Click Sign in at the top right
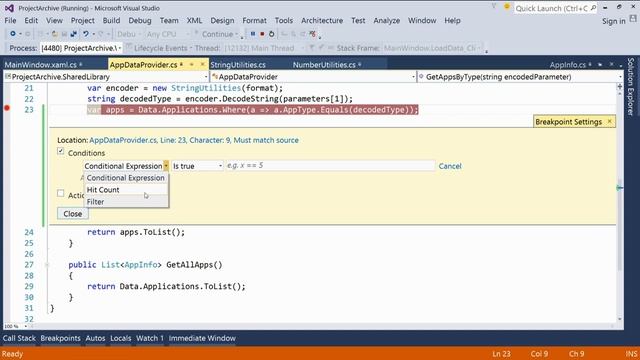The height and width of the screenshot is (360, 640). [x=613, y=21]
